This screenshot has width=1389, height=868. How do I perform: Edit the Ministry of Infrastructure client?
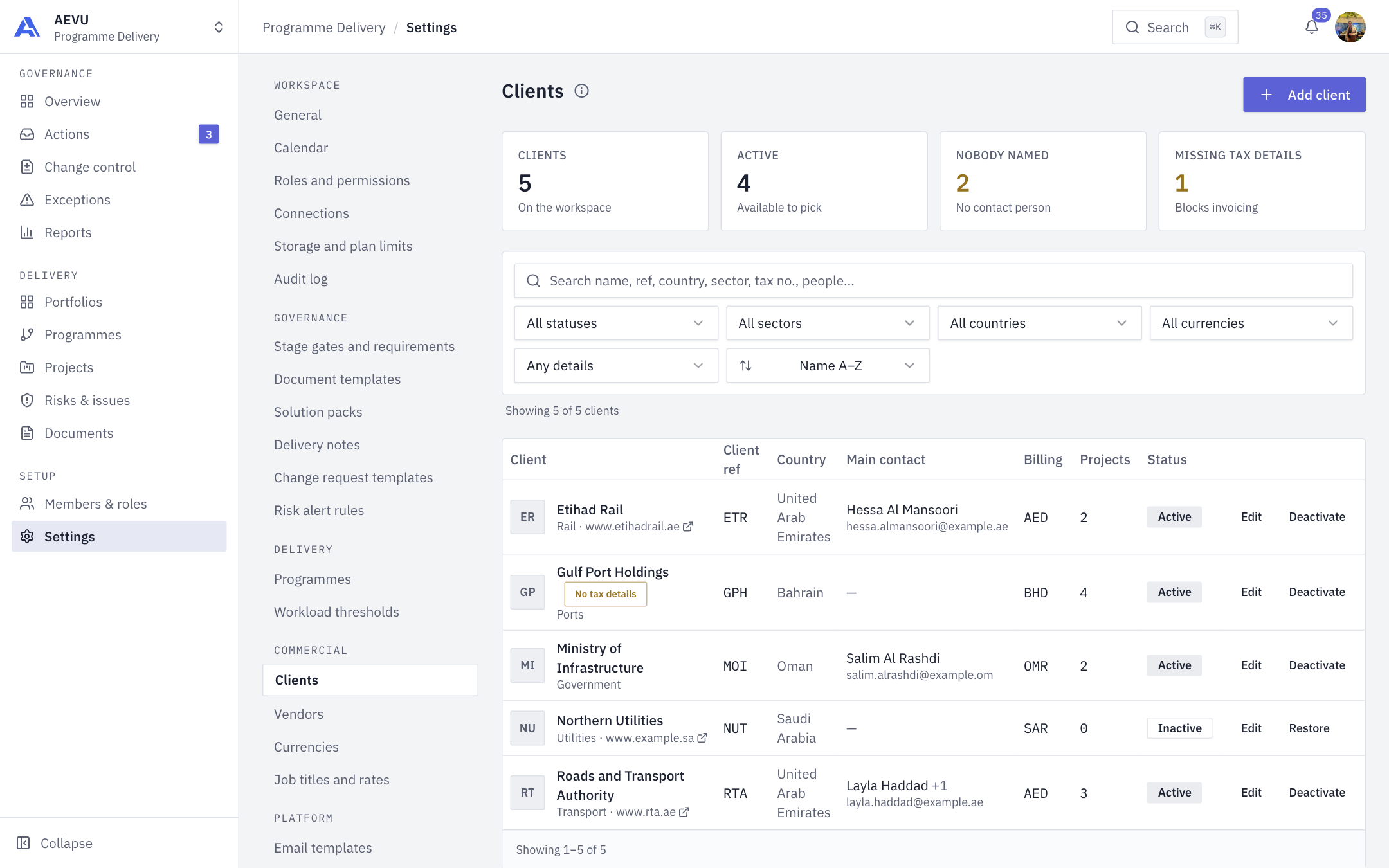pos(1251,665)
